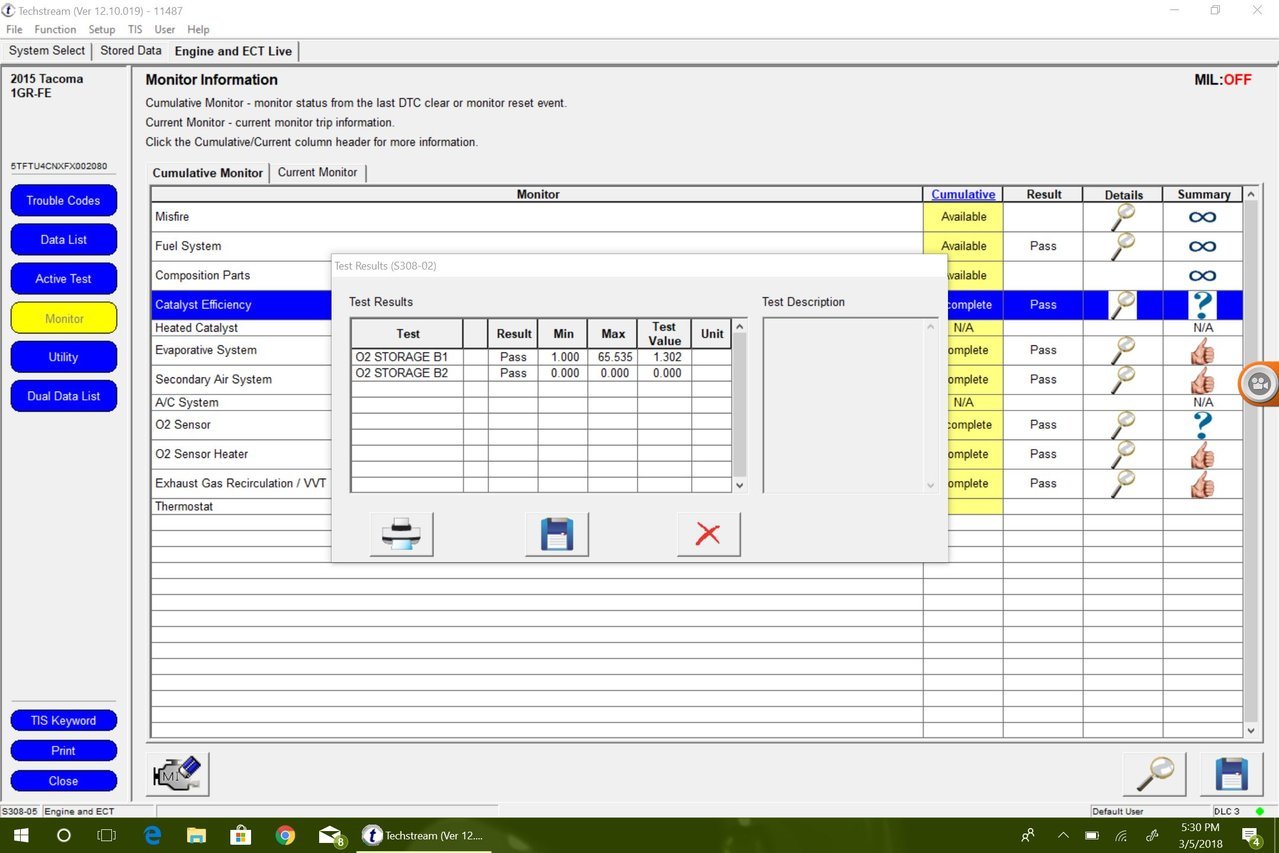Click Techstream taskbar app button
This screenshot has width=1279, height=853.
[x=424, y=835]
